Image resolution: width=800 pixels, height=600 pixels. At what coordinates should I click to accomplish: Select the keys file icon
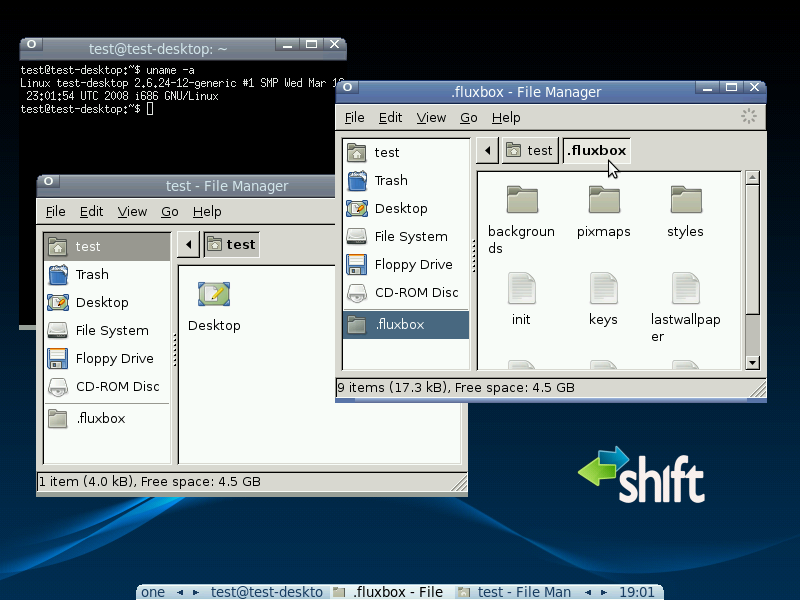click(603, 289)
